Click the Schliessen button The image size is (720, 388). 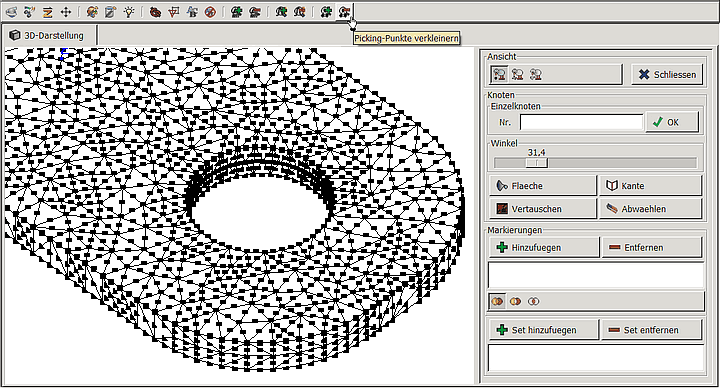click(x=667, y=74)
